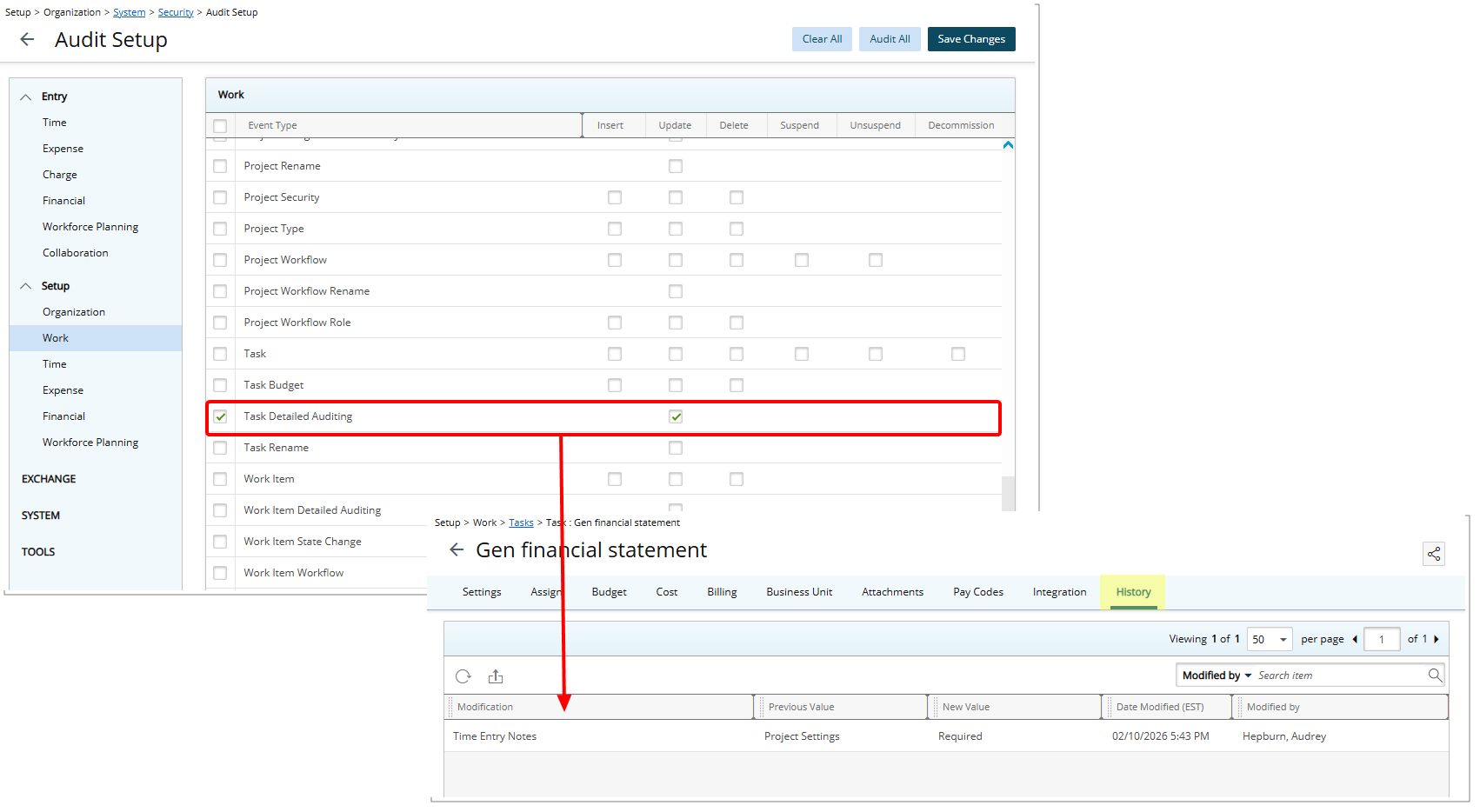Click the search magnifier icon in History panel
Image resolution: width=1480 pixels, height=812 pixels.
(1434, 675)
